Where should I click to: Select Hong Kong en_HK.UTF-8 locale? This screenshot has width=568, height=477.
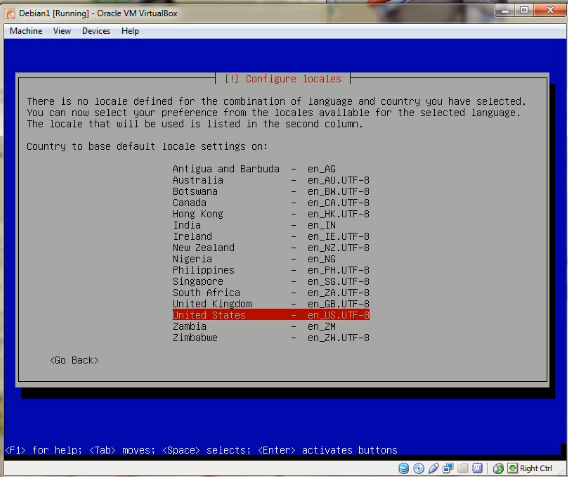pos(271,214)
